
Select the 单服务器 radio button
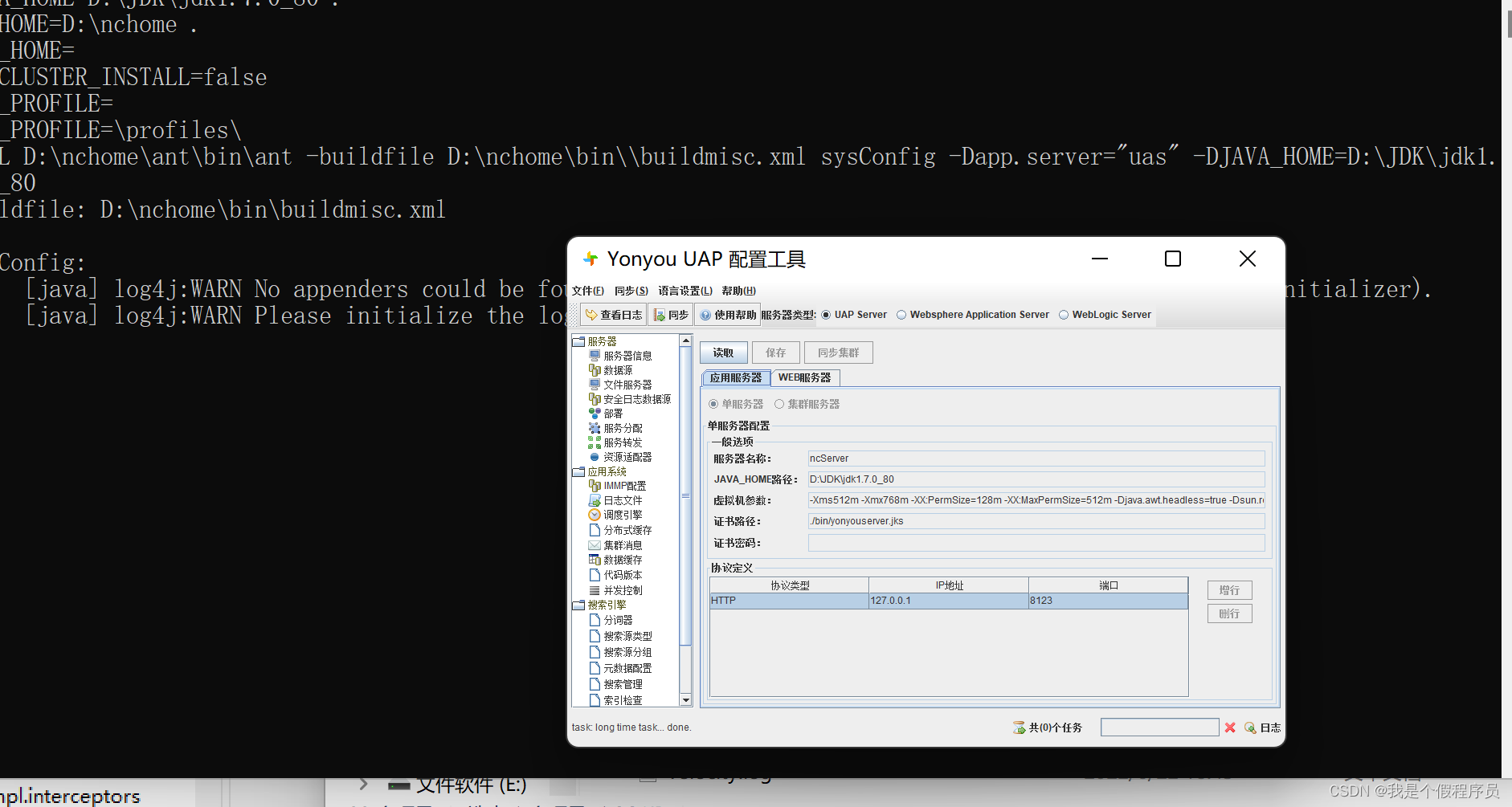click(736, 404)
